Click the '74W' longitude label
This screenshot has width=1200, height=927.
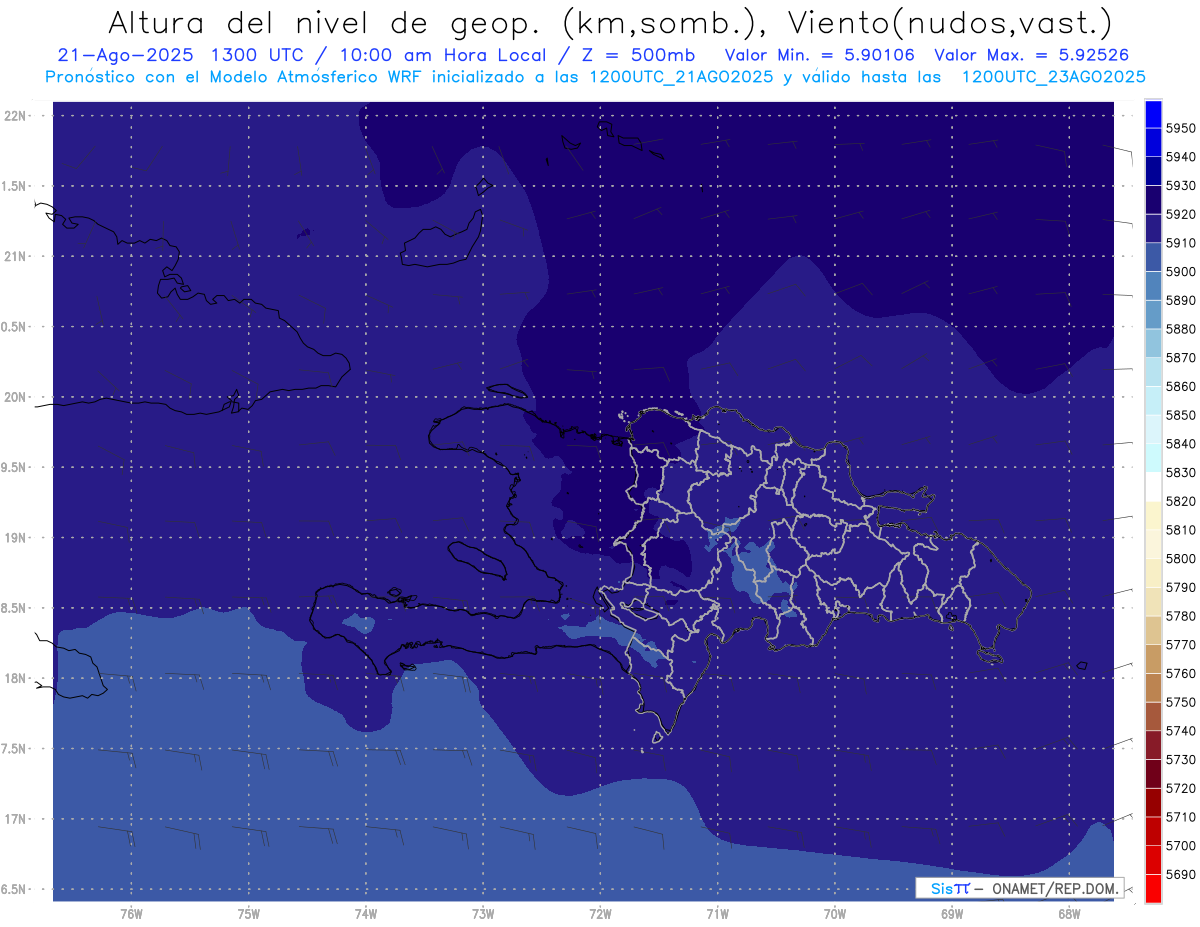pyautogui.click(x=365, y=914)
